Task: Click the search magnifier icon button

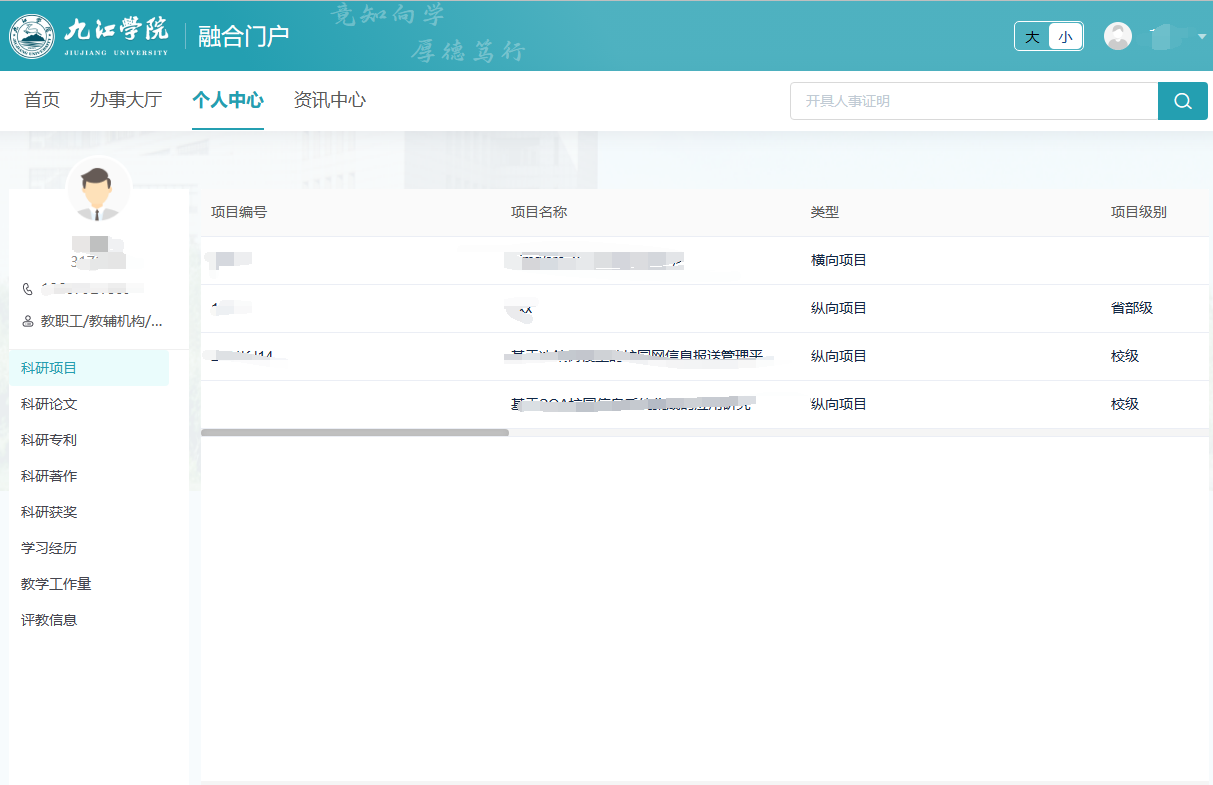Action: click(x=1182, y=101)
